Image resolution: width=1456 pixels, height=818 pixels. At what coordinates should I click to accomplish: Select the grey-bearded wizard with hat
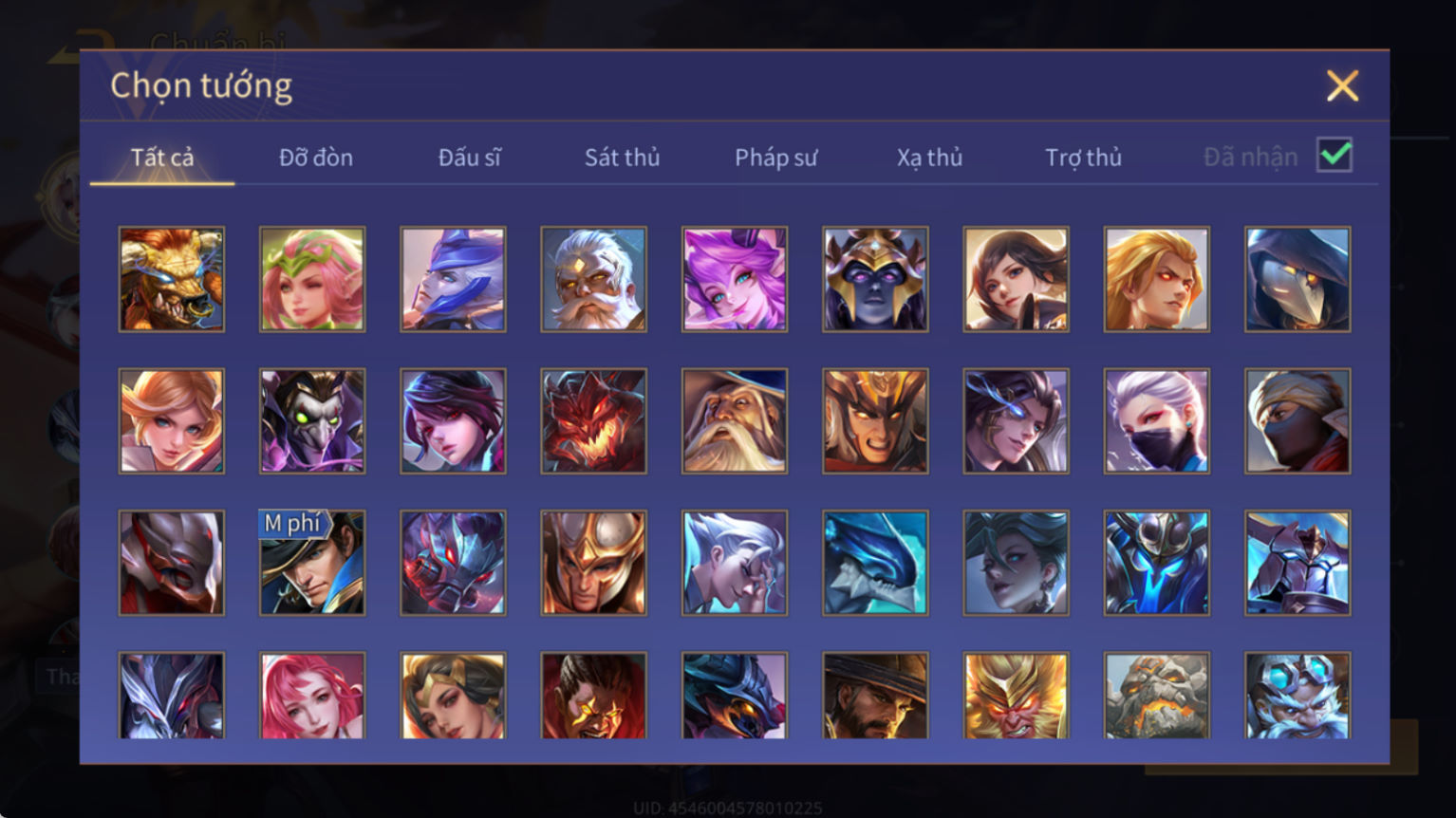tap(735, 421)
